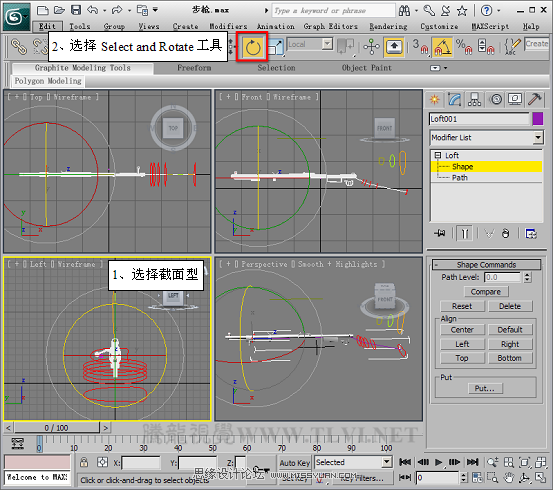This screenshot has height=490, width=553.
Task: Open the Create panel sun icon
Action: click(x=434, y=100)
